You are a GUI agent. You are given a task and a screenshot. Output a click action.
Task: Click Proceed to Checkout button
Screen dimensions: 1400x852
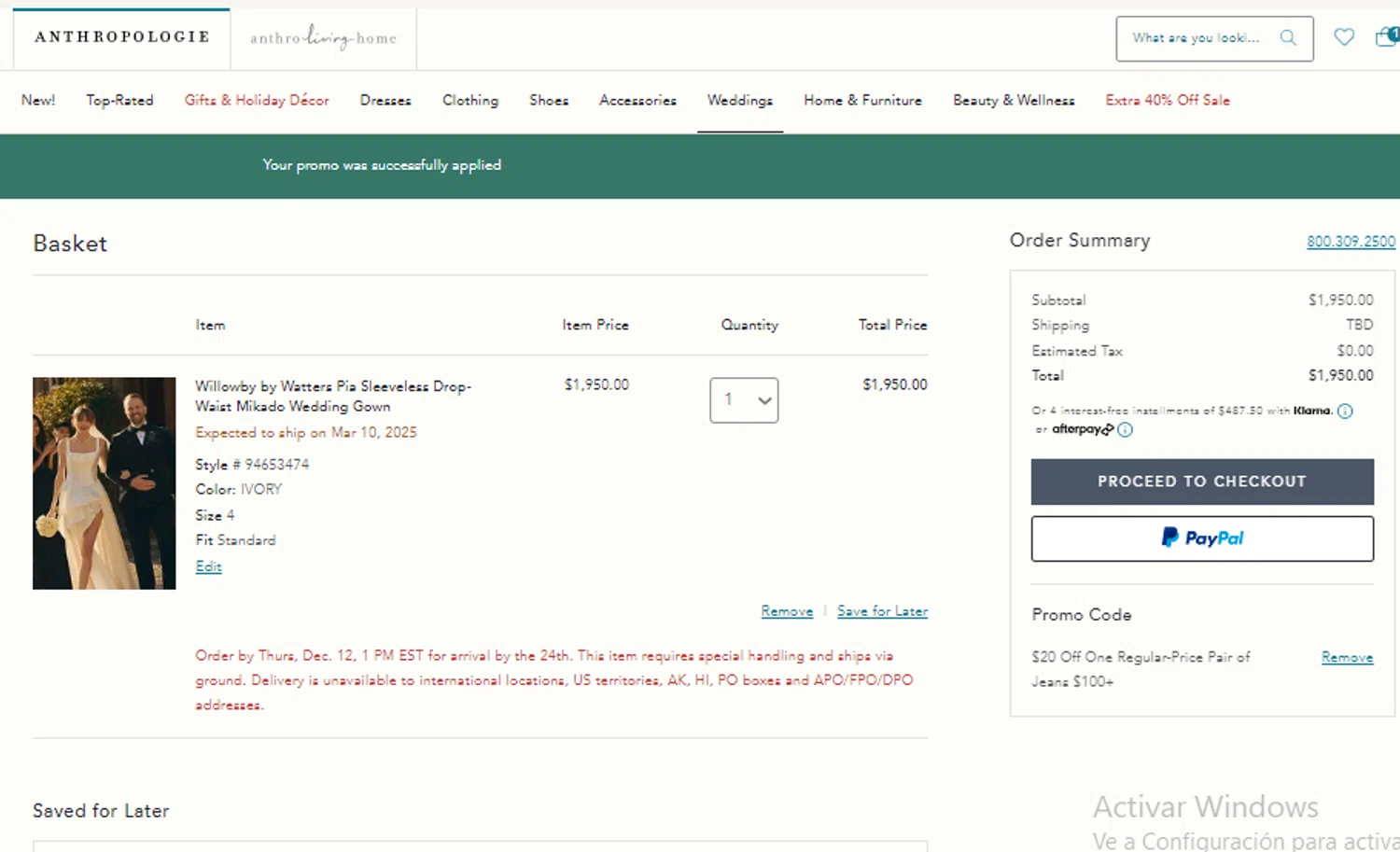click(1202, 482)
